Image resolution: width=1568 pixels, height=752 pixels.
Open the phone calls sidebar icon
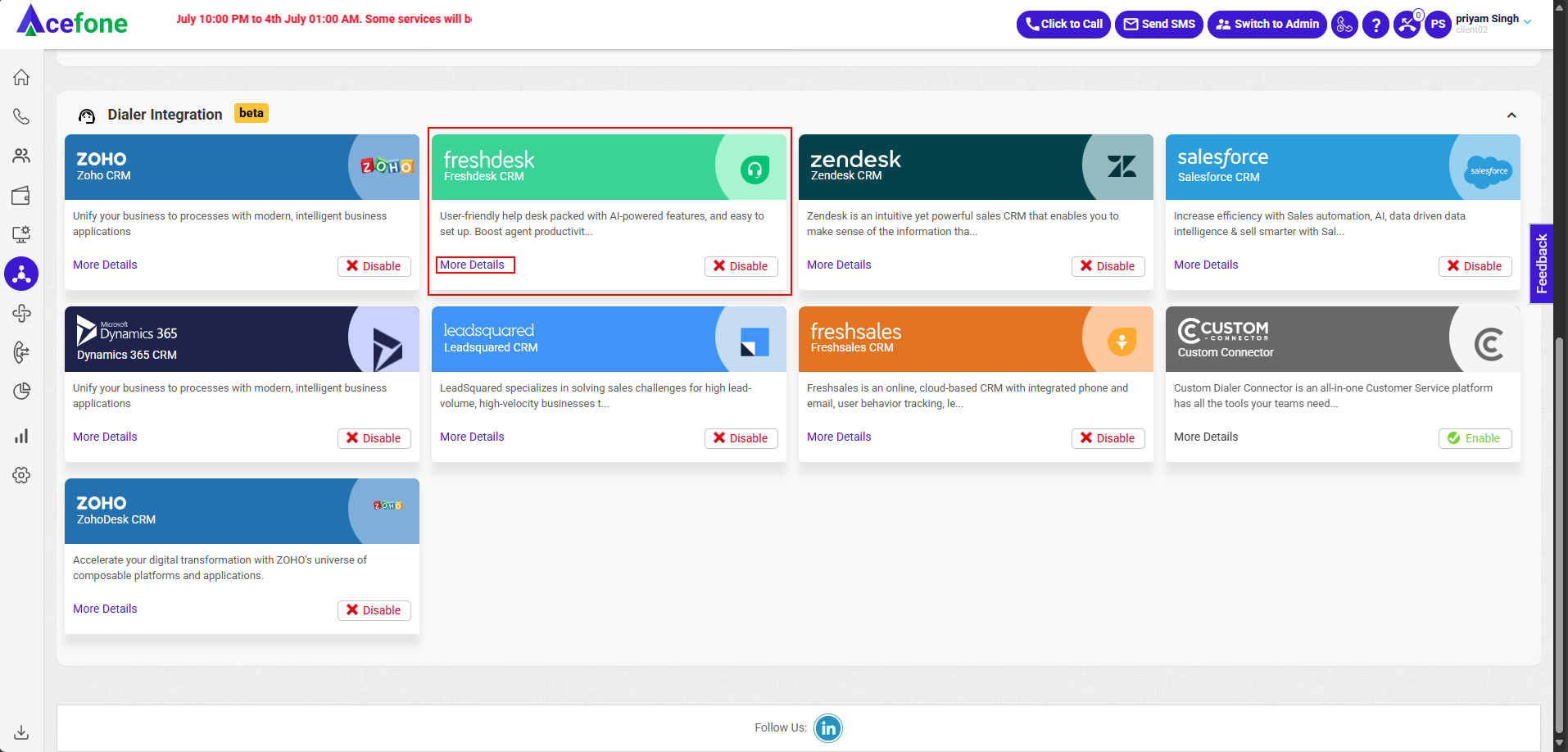click(x=21, y=116)
